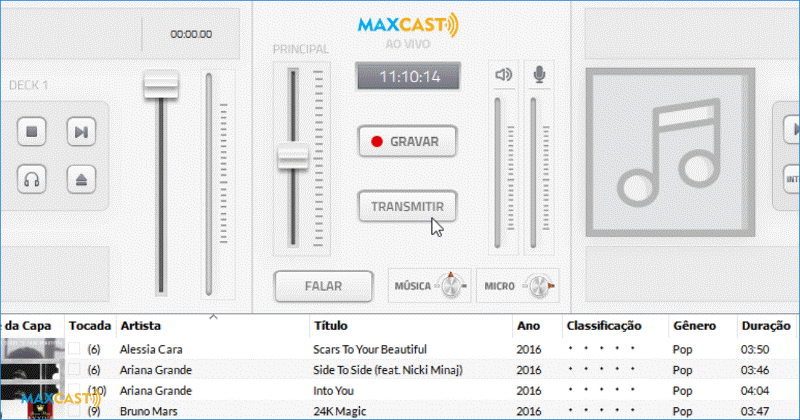The width and height of the screenshot is (800, 420).
Task: Select the Alessia Cara artist cell
Action: pos(151,349)
